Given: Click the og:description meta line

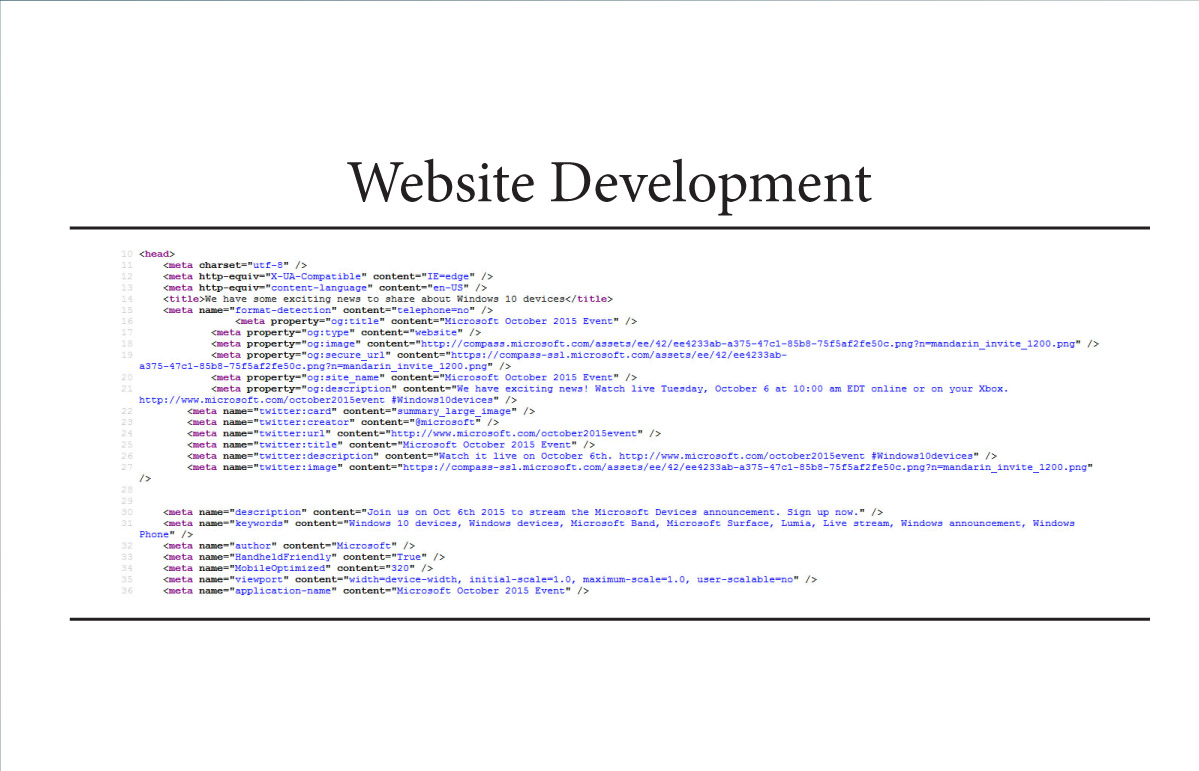Looking at the screenshot, I should coord(609,389).
